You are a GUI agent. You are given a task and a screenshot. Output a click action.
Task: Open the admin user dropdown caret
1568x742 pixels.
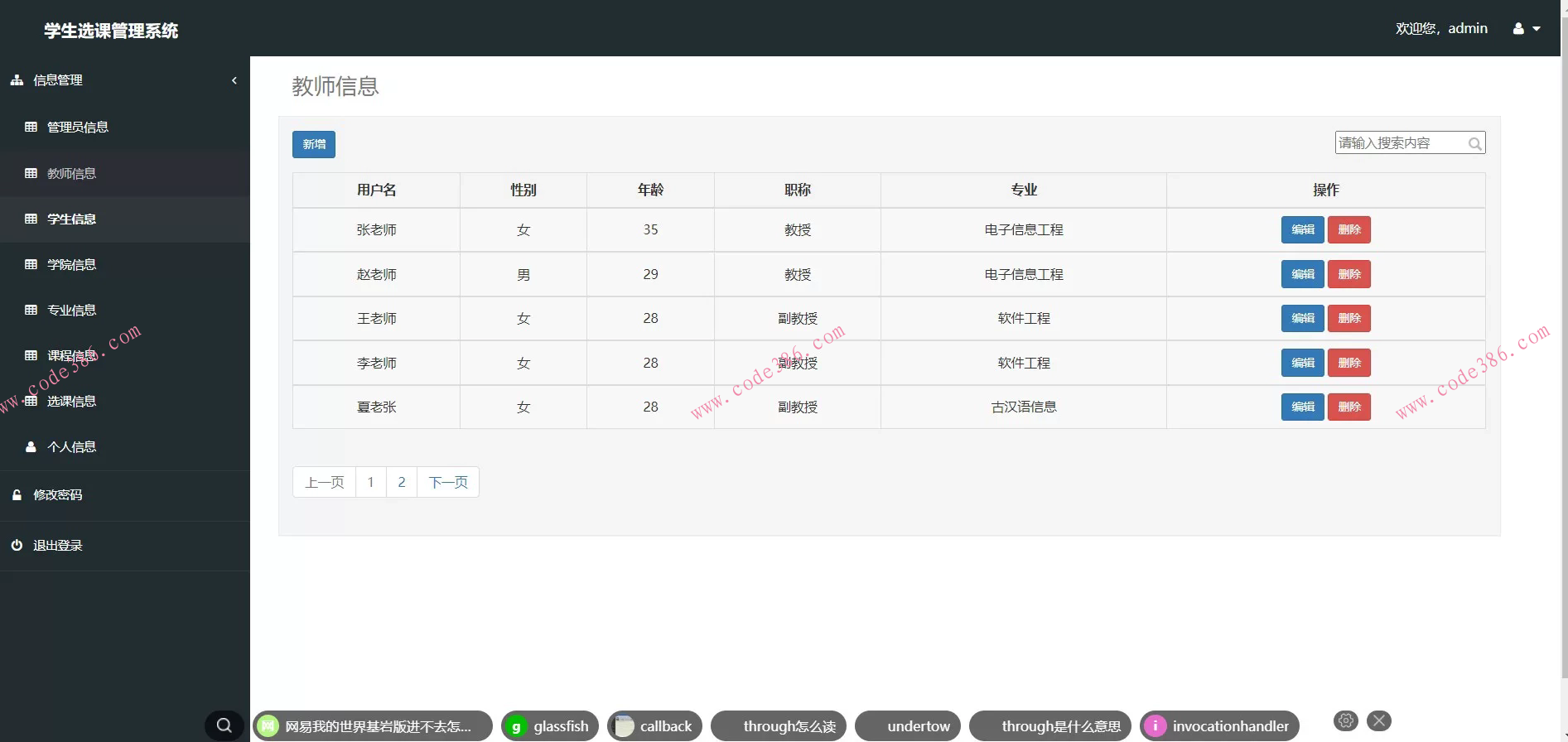pos(1537,29)
